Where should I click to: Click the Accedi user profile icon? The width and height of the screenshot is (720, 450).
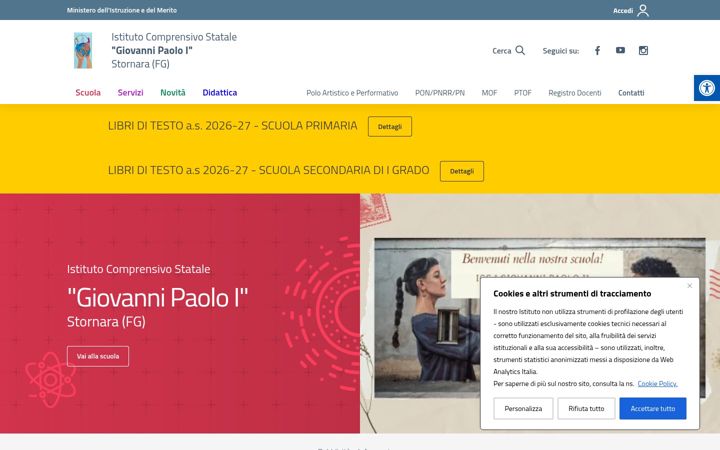point(643,10)
